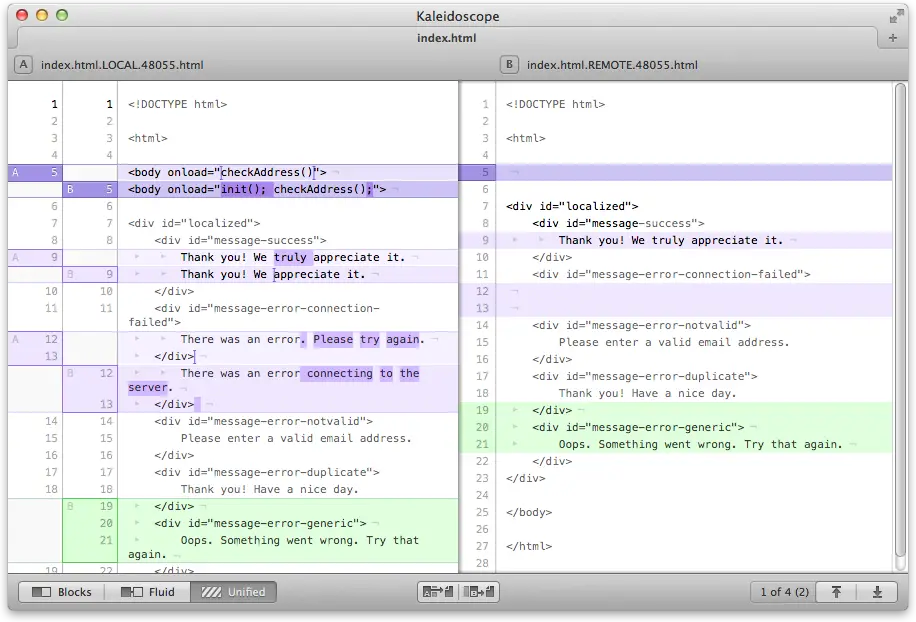Click the line with onload="checkAddress()" only
Viewport: 916px width, 622px height.
[x=227, y=172]
